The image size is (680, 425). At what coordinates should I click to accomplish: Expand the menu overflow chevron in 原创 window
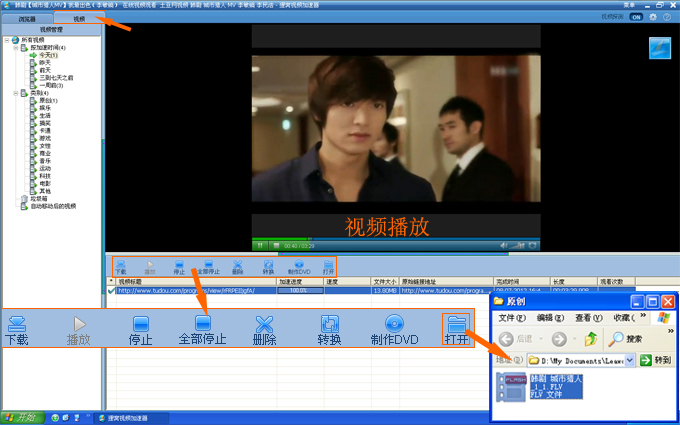click(x=643, y=315)
